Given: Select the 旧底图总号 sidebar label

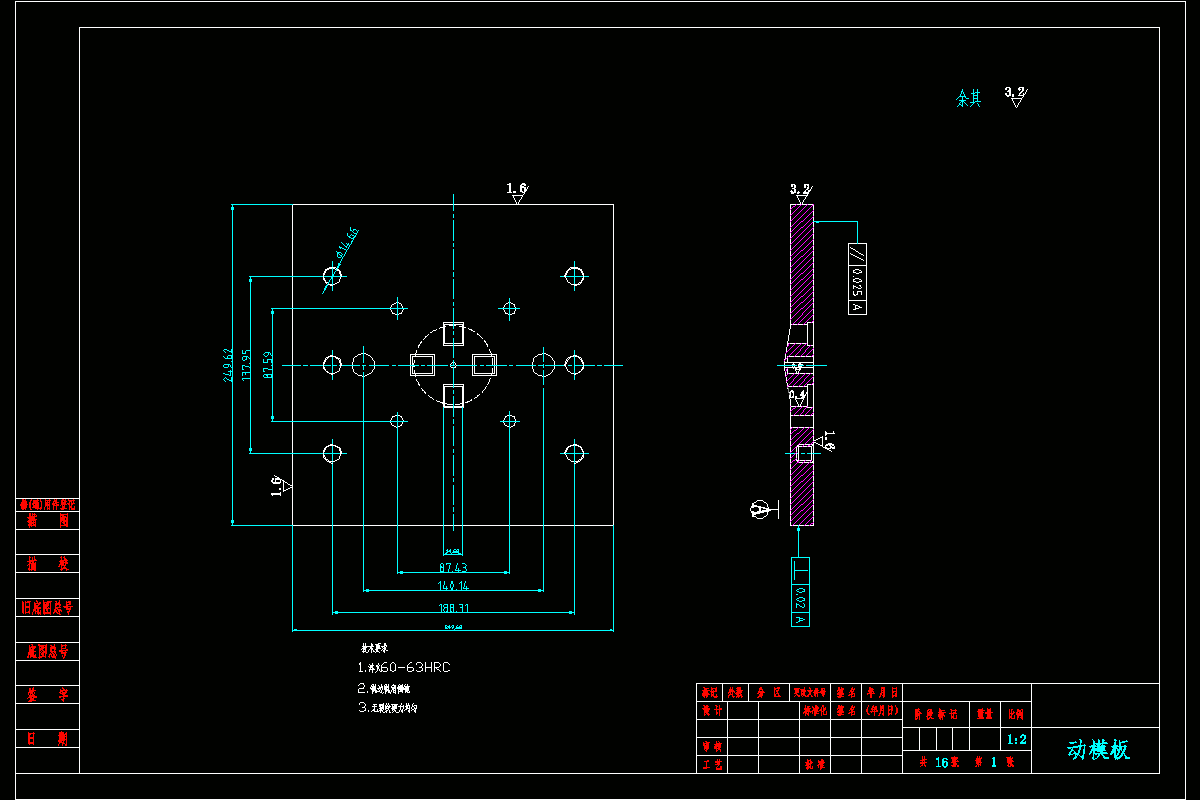Looking at the screenshot, I should (x=48, y=607).
